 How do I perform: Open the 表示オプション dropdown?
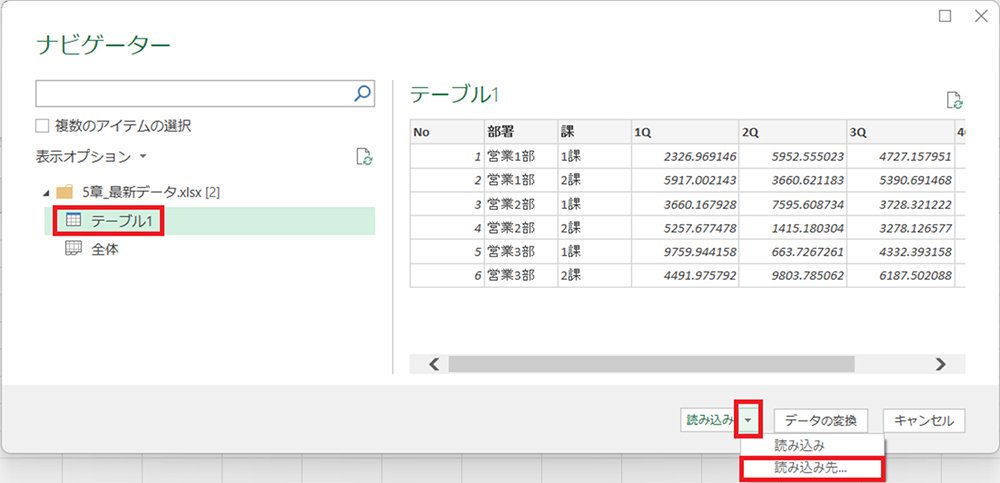click(91, 156)
